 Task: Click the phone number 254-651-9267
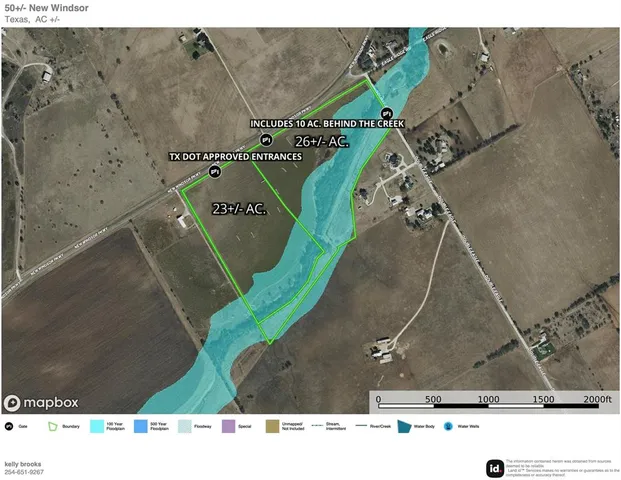24,472
